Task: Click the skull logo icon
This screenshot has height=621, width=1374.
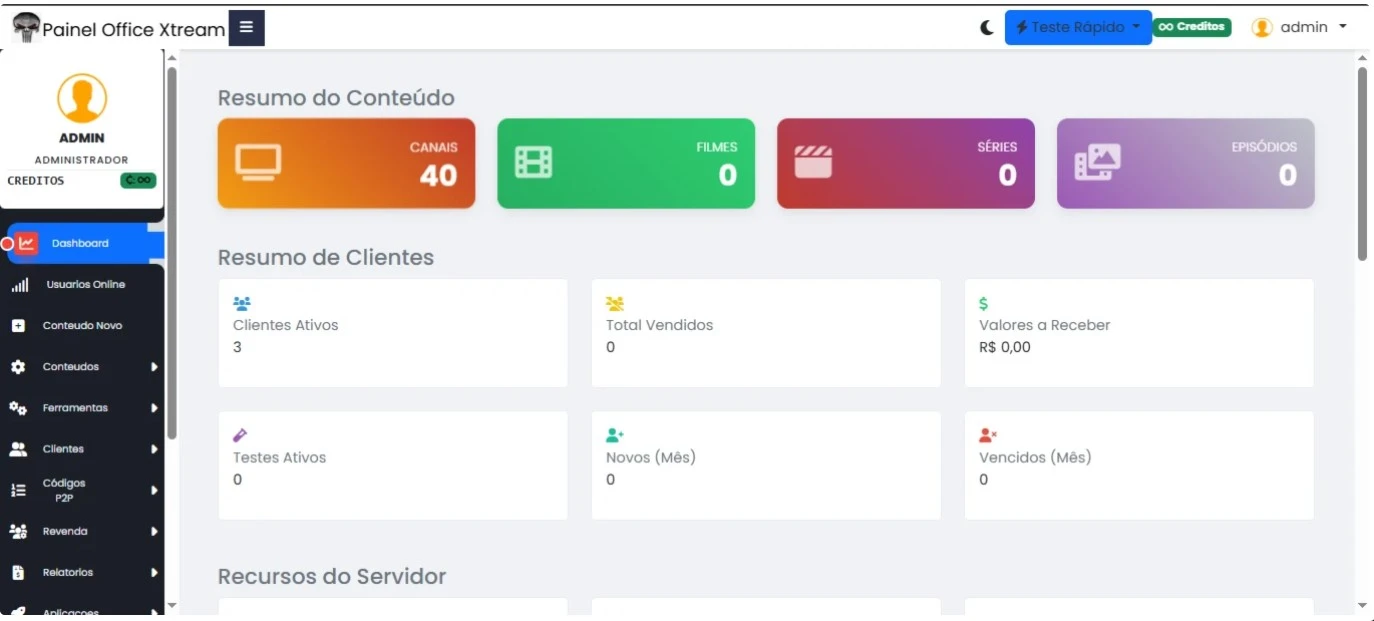Action: [x=25, y=28]
